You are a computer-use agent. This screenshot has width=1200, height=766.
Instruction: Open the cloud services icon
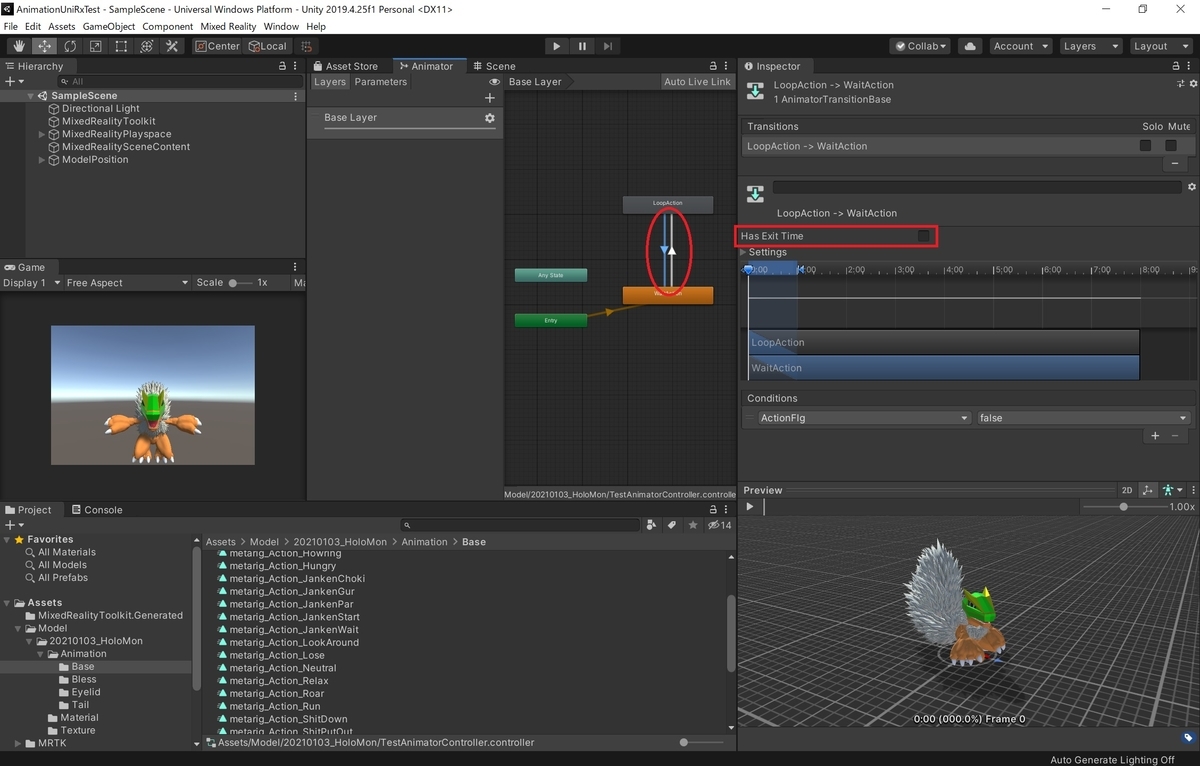point(969,46)
